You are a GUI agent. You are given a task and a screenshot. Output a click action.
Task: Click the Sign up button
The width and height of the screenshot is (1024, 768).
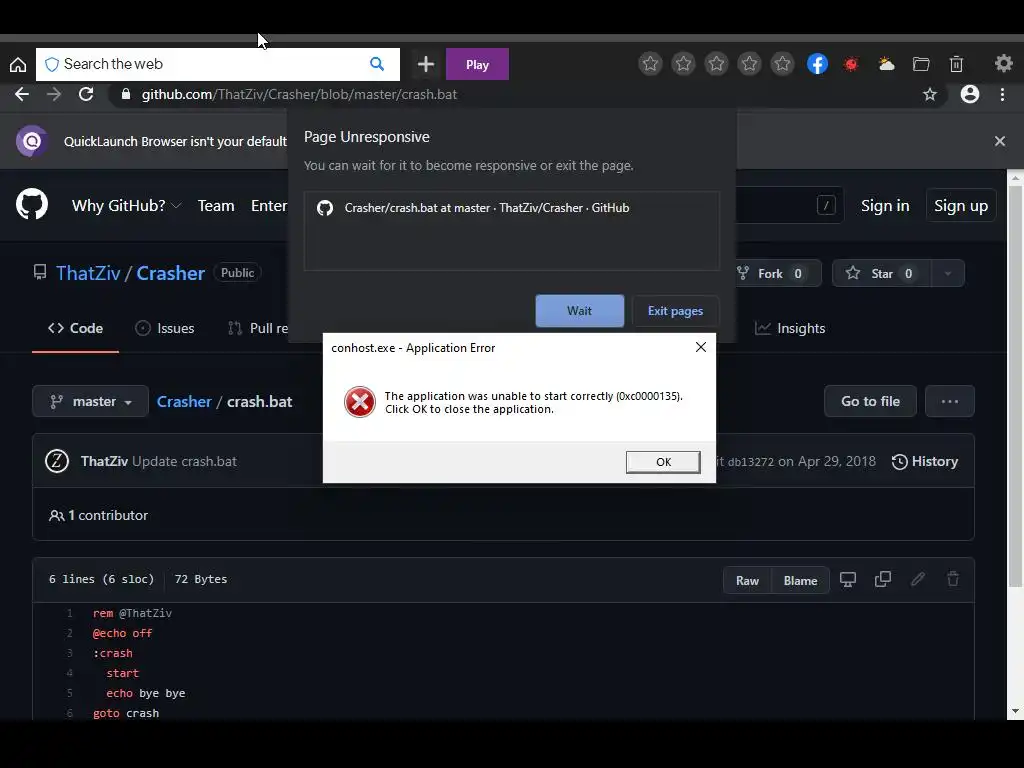[x=961, y=206]
